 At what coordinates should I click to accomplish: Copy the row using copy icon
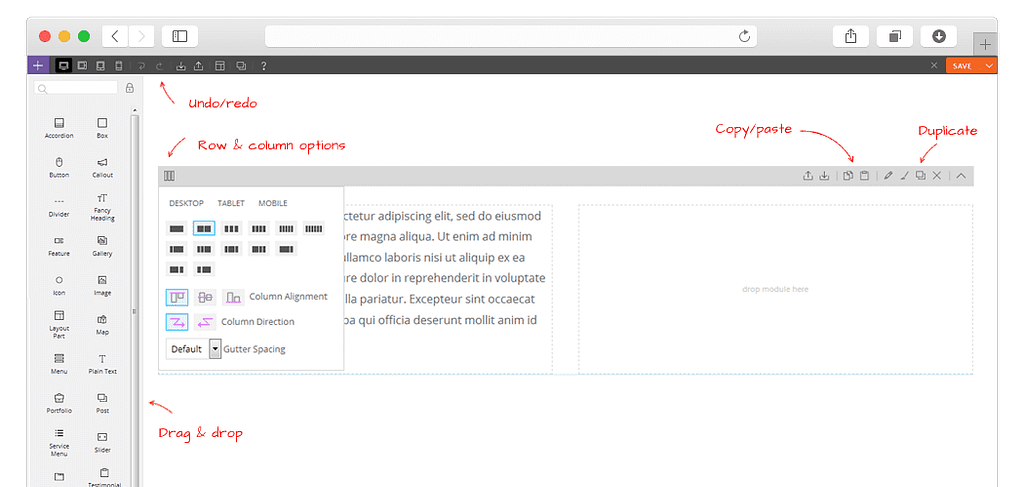848,176
